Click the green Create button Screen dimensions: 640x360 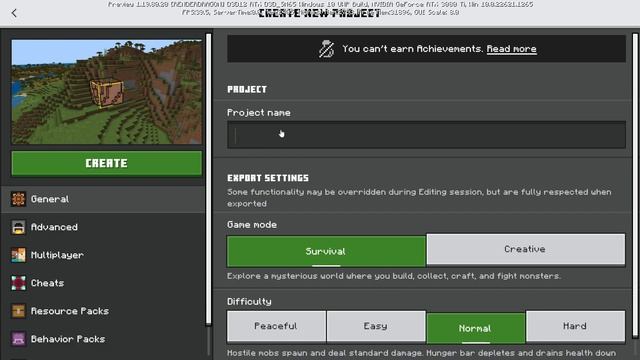point(107,163)
